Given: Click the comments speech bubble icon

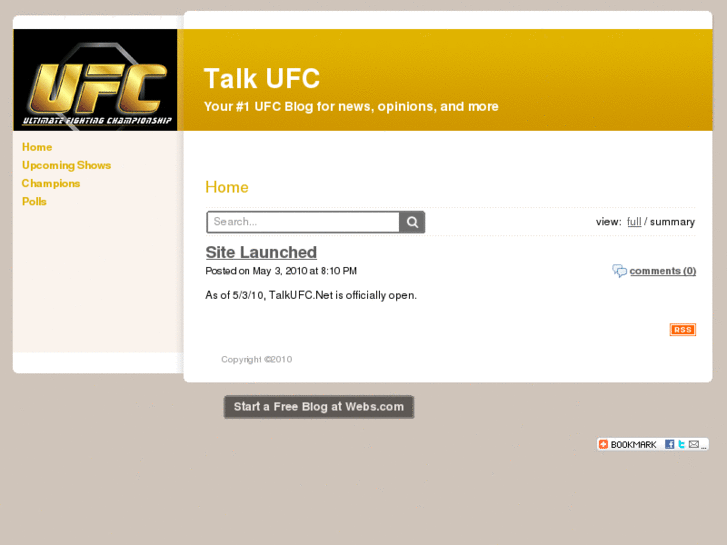Looking at the screenshot, I should click(x=619, y=271).
